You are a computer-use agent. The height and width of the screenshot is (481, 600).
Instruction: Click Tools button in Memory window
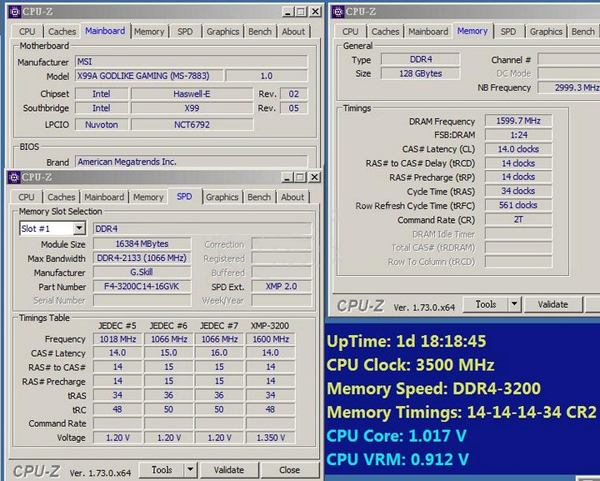(486, 304)
